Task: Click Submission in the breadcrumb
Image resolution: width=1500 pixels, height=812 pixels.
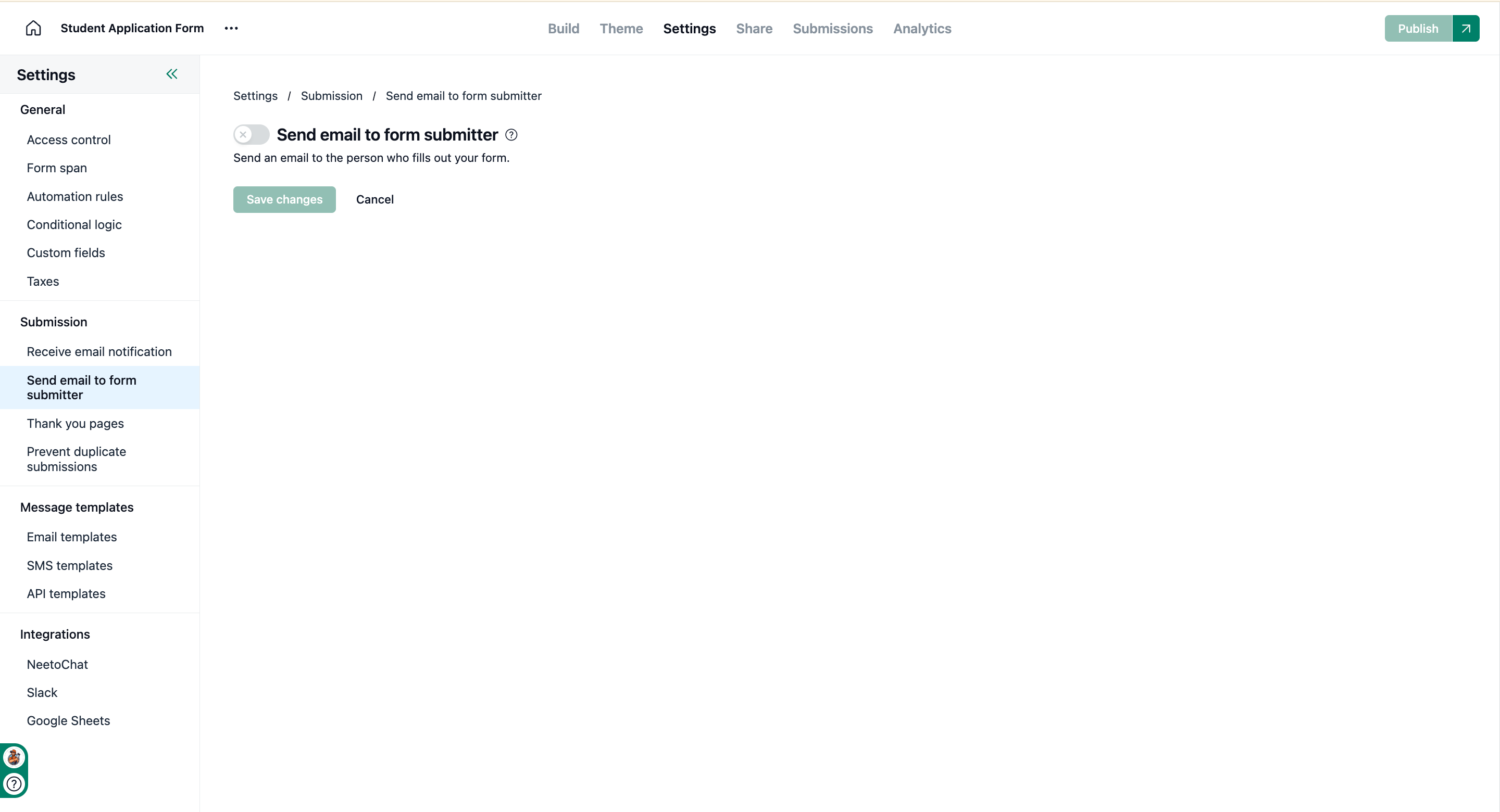Action: point(331,96)
